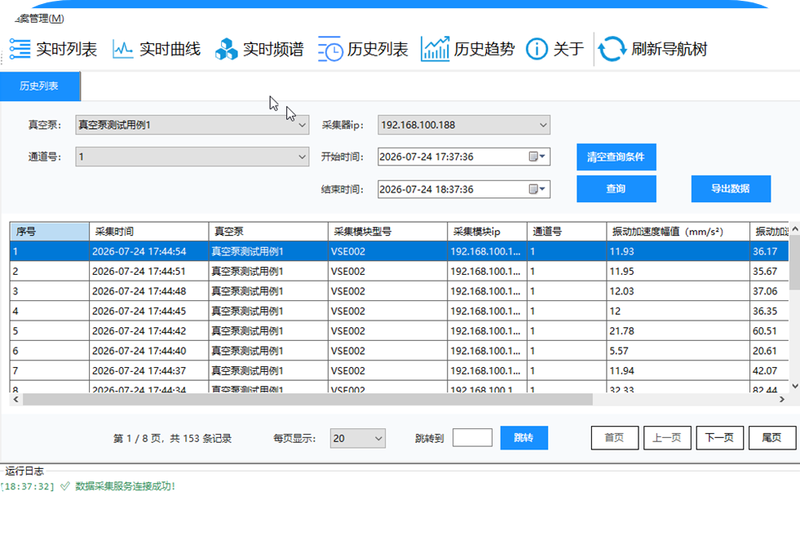Viewport: 800px width, 540px height.
Task: Select row with time 2026-07-24 17:44:42
Action: [399, 331]
